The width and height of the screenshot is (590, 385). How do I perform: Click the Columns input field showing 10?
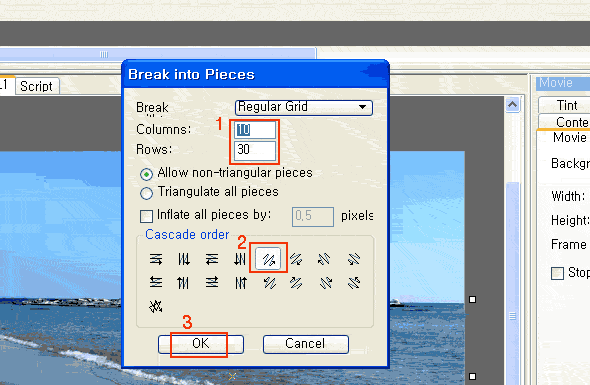click(255, 130)
